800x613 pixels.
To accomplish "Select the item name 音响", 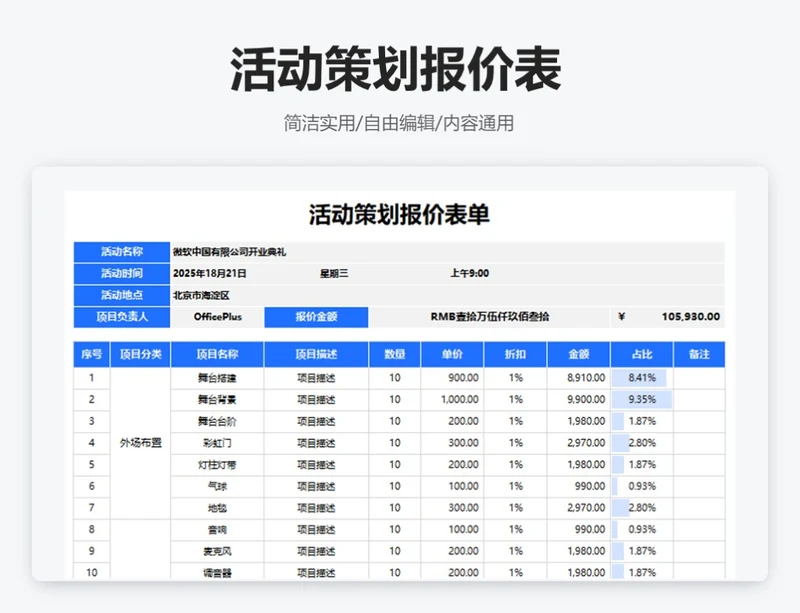I will pos(217,530).
